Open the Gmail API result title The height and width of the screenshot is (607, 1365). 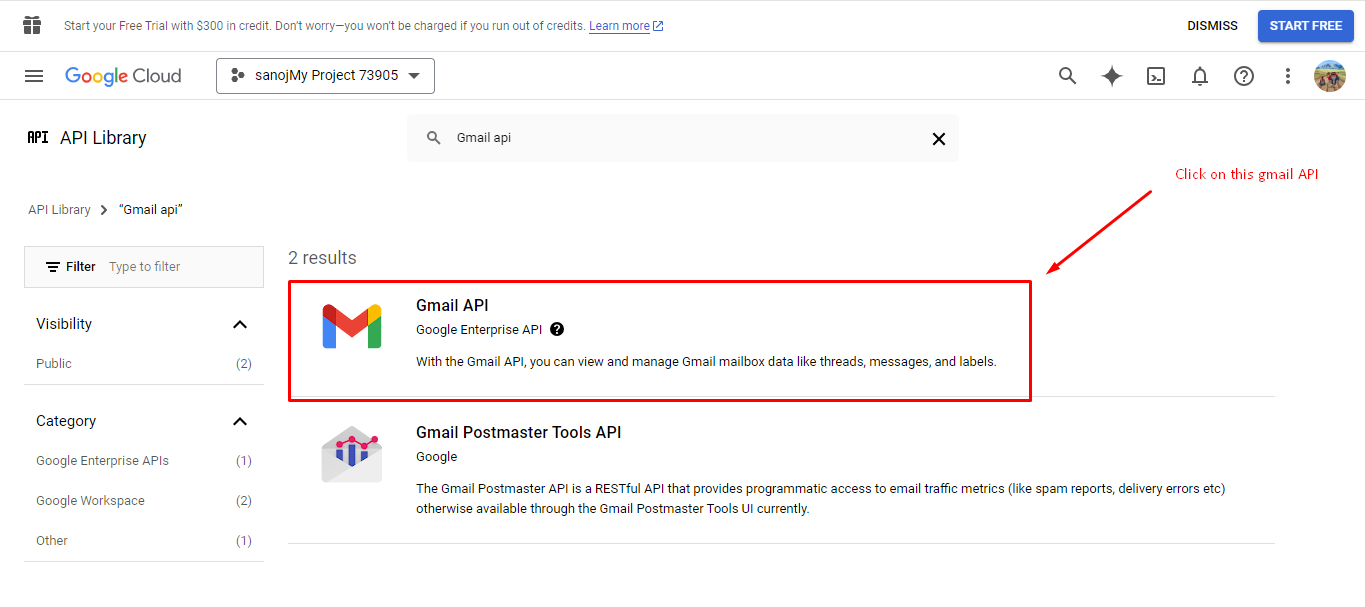pyautogui.click(x=452, y=305)
